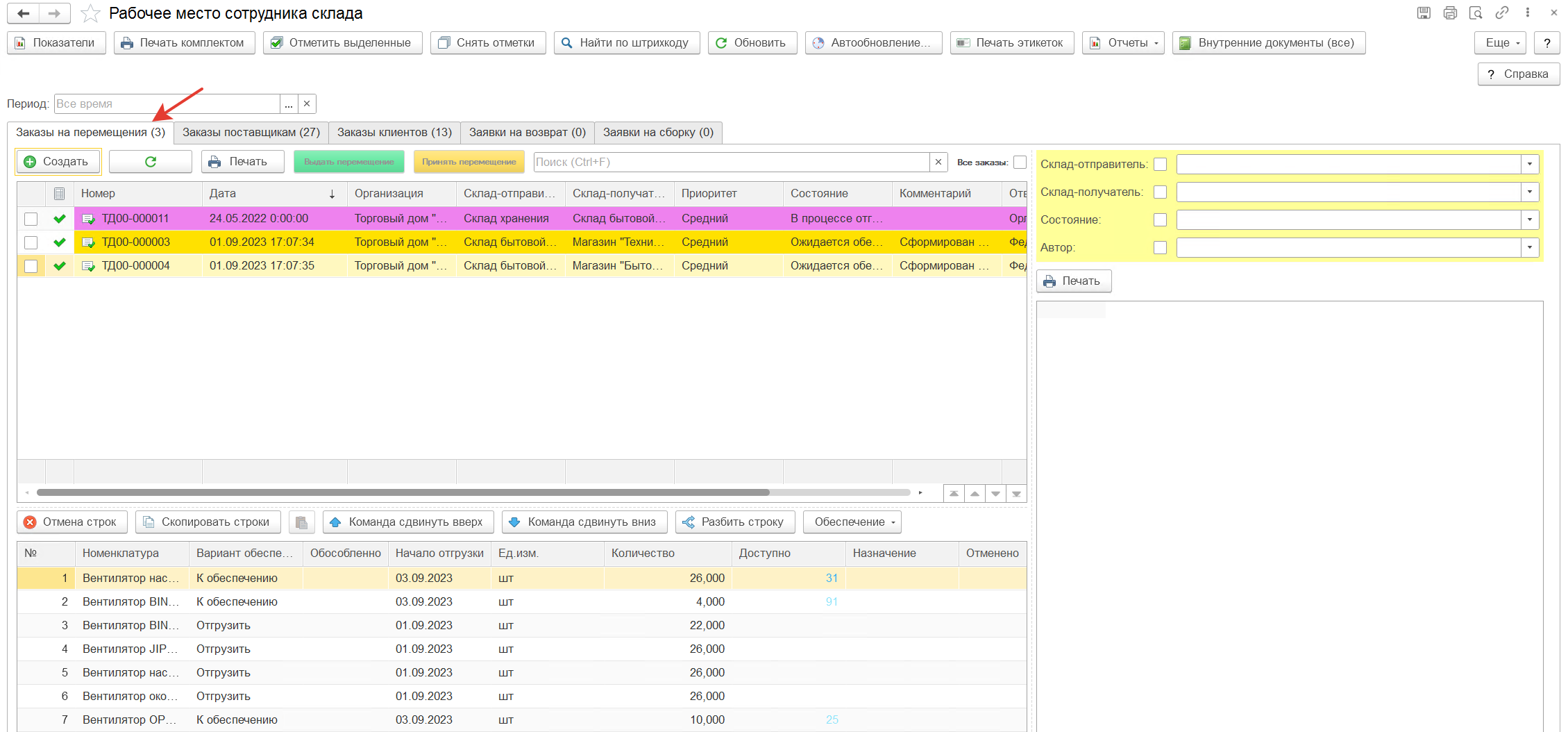Image resolution: width=1568 pixels, height=732 pixels.
Task: Click the yellow Принять перемещение button
Action: pyautogui.click(x=469, y=162)
